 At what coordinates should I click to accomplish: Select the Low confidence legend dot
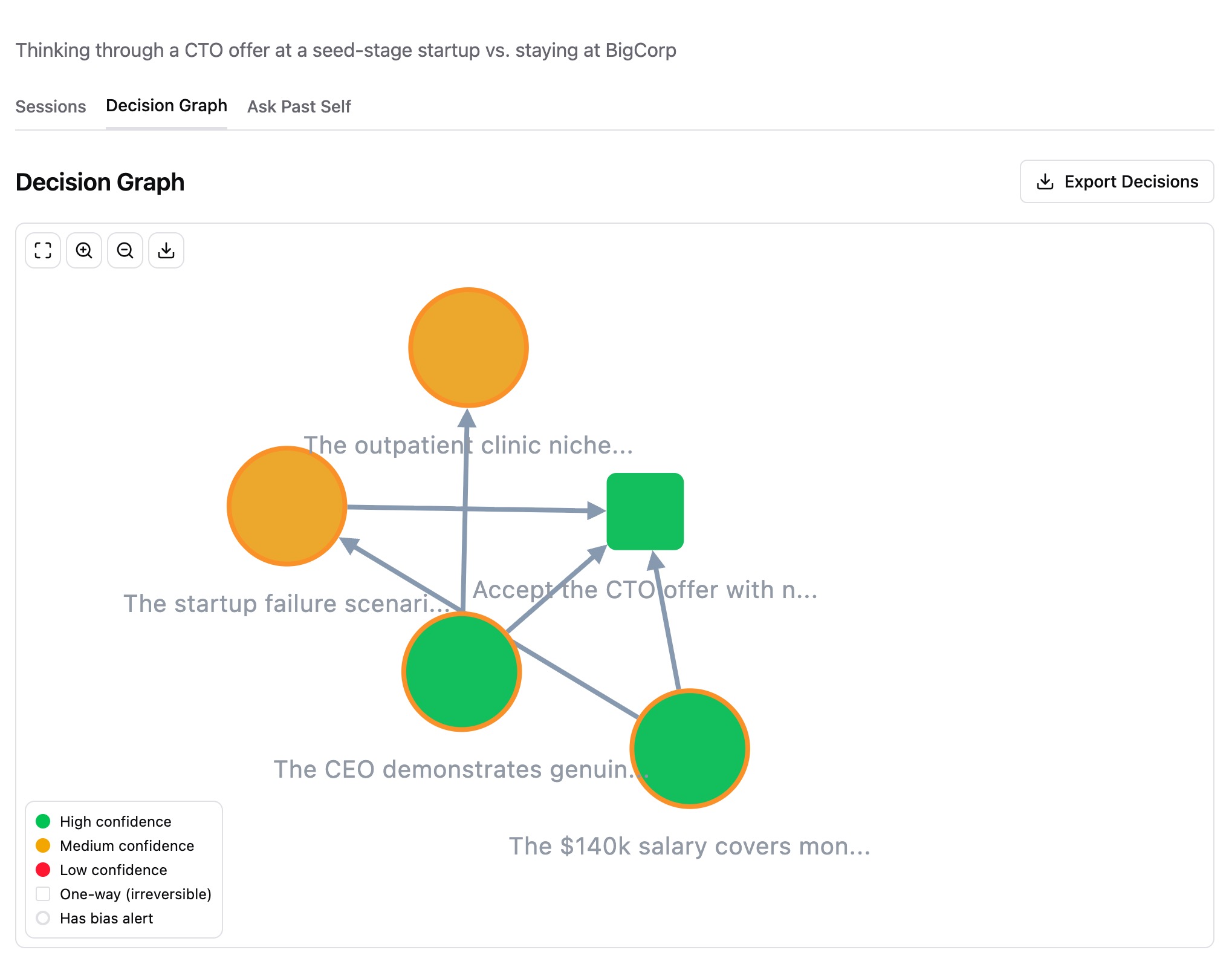[43, 870]
